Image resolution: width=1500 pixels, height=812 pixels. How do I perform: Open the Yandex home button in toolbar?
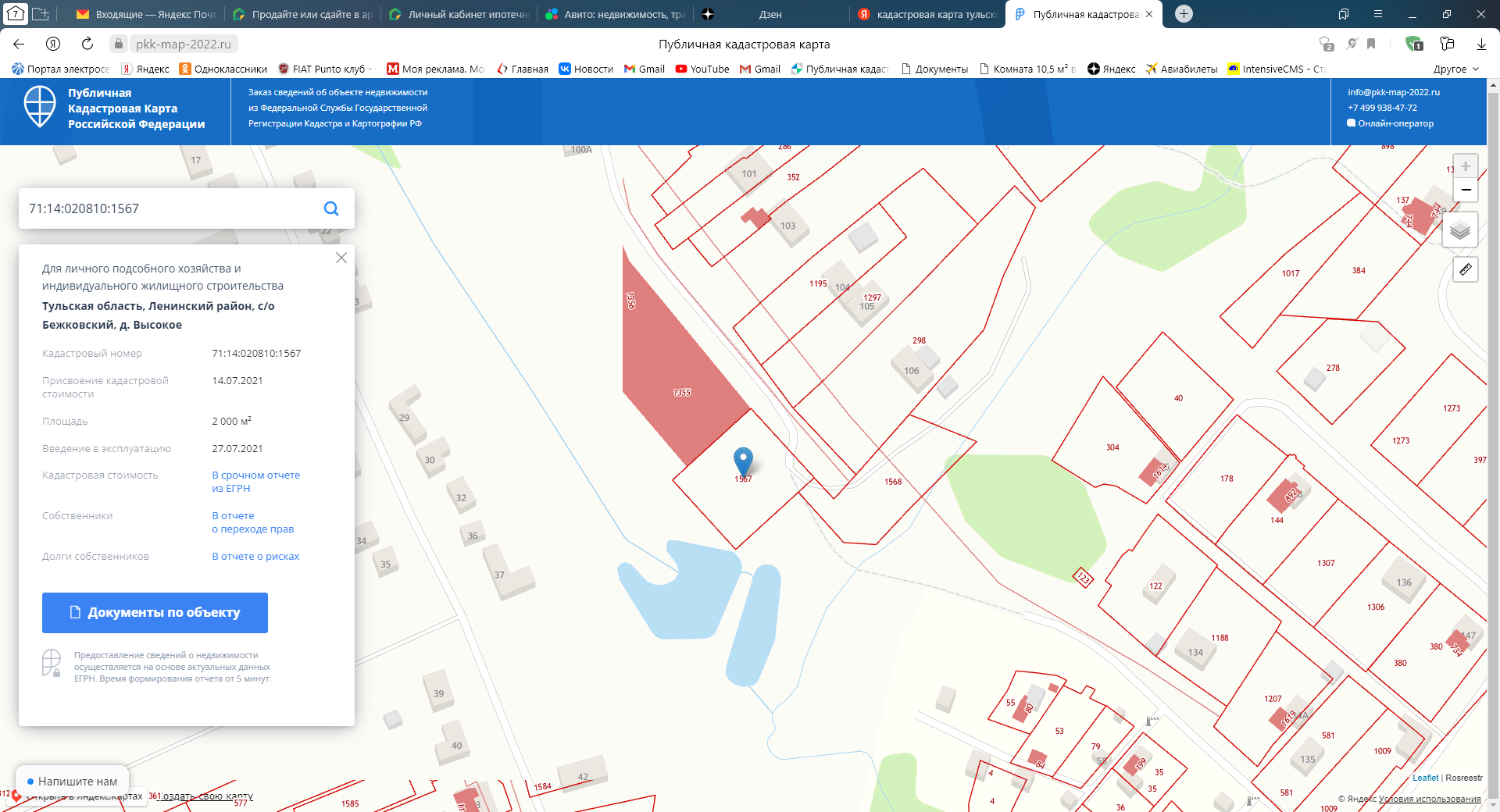pyautogui.click(x=53, y=44)
